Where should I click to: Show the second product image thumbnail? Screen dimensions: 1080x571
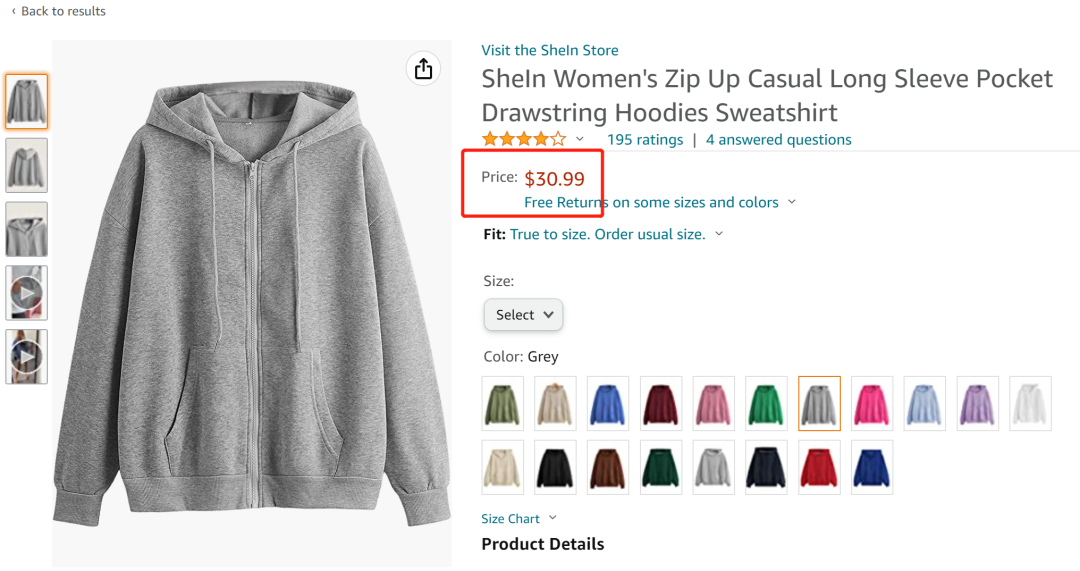tap(26, 165)
